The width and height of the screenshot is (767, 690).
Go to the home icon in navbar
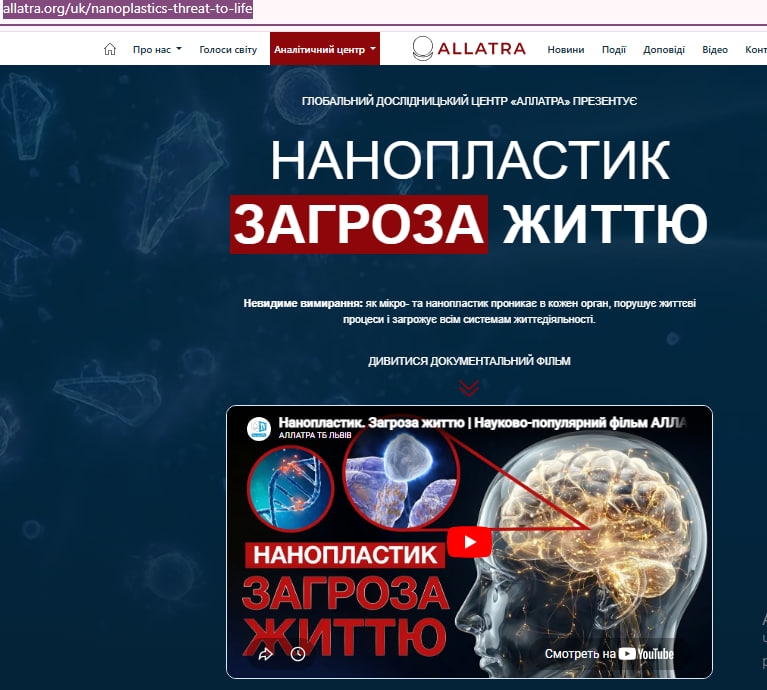110,49
